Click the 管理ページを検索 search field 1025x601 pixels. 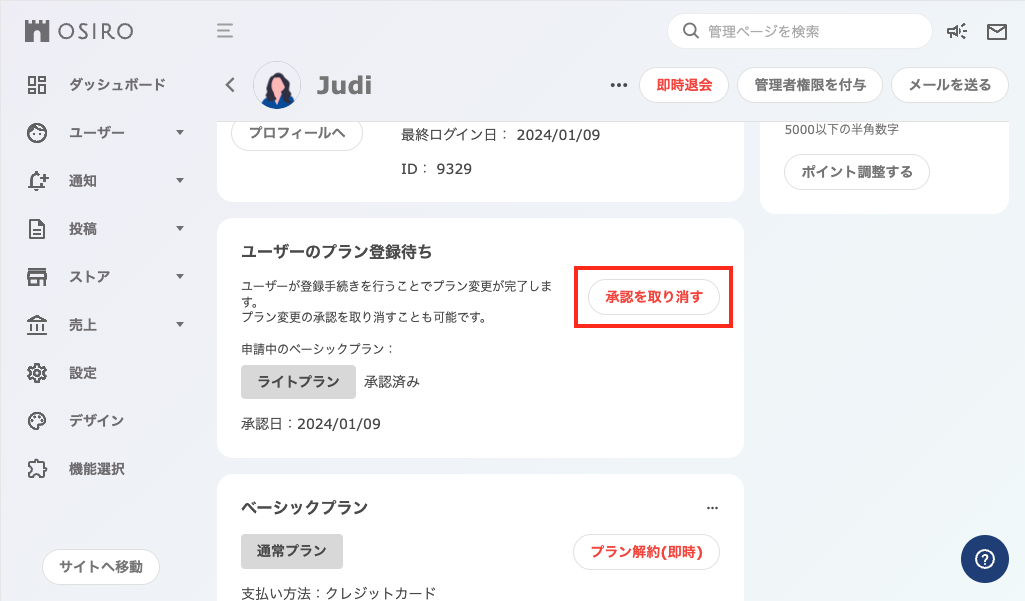[800, 31]
